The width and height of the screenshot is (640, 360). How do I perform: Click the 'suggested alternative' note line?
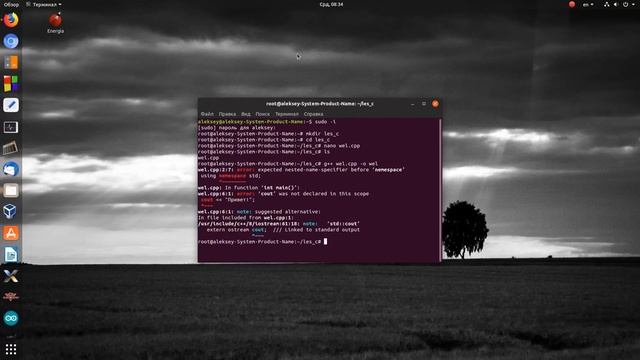click(260, 212)
